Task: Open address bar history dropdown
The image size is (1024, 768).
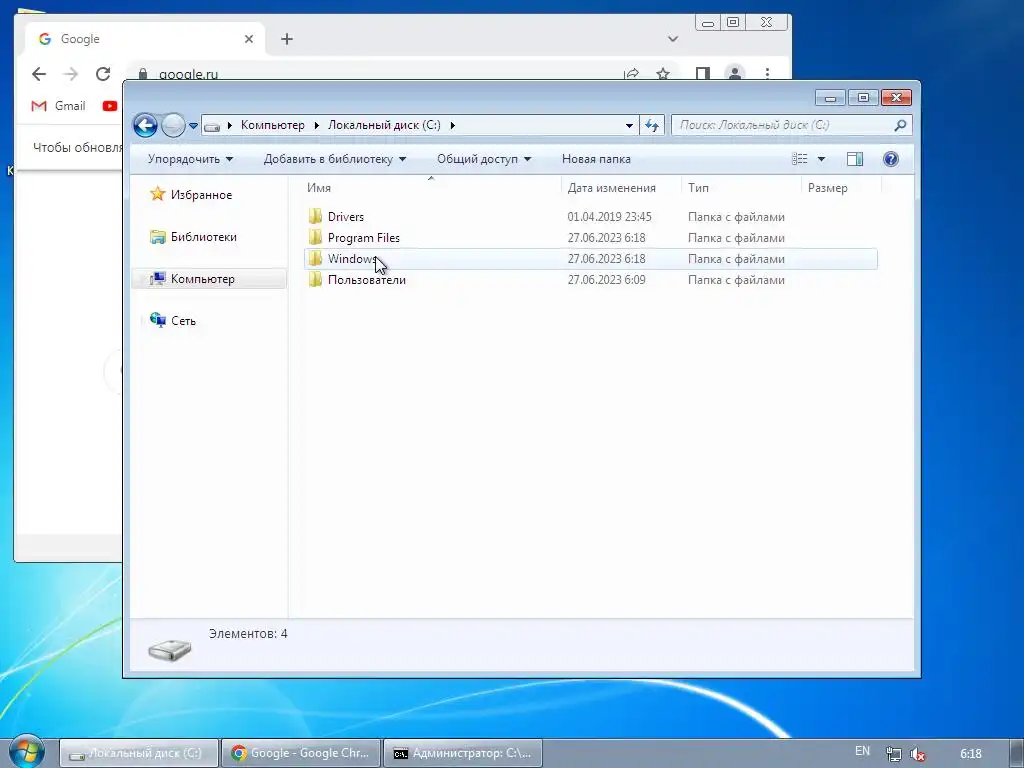Action: (629, 125)
